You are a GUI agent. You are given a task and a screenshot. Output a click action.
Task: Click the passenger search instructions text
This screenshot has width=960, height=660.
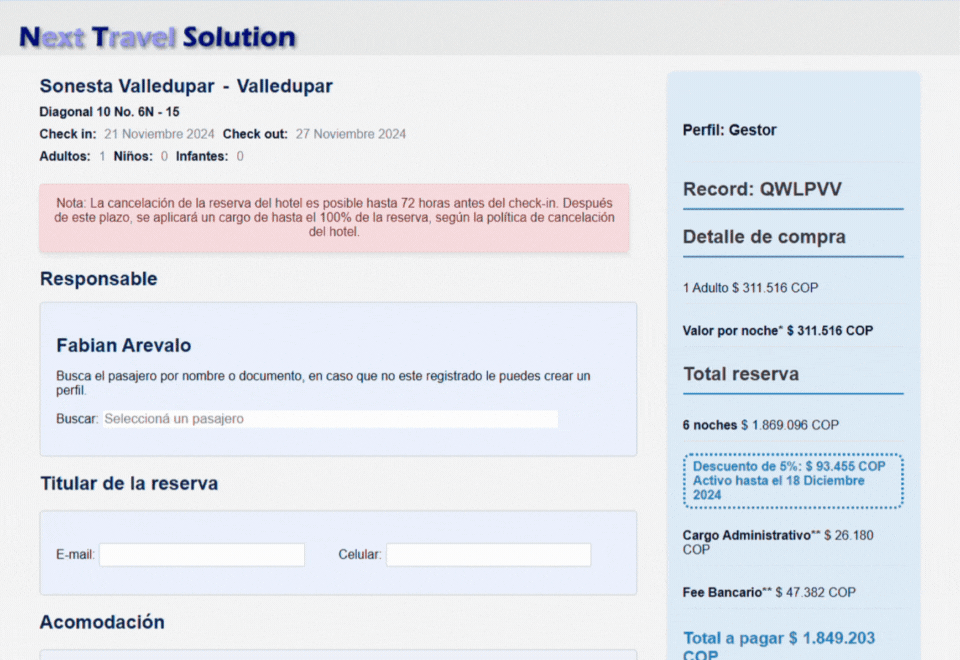pos(323,383)
